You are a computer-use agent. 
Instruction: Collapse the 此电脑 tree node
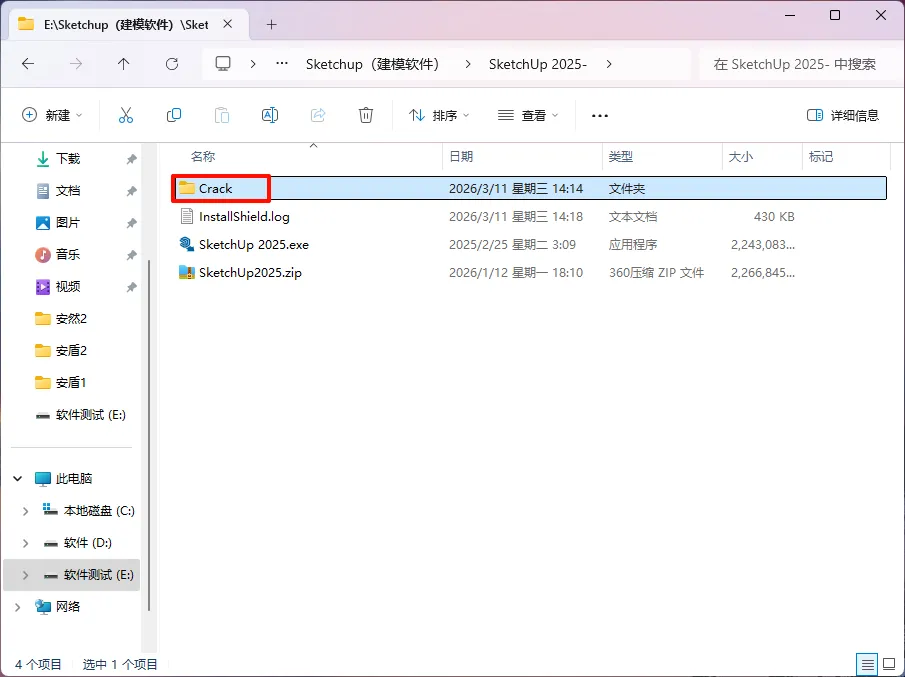pos(18,478)
